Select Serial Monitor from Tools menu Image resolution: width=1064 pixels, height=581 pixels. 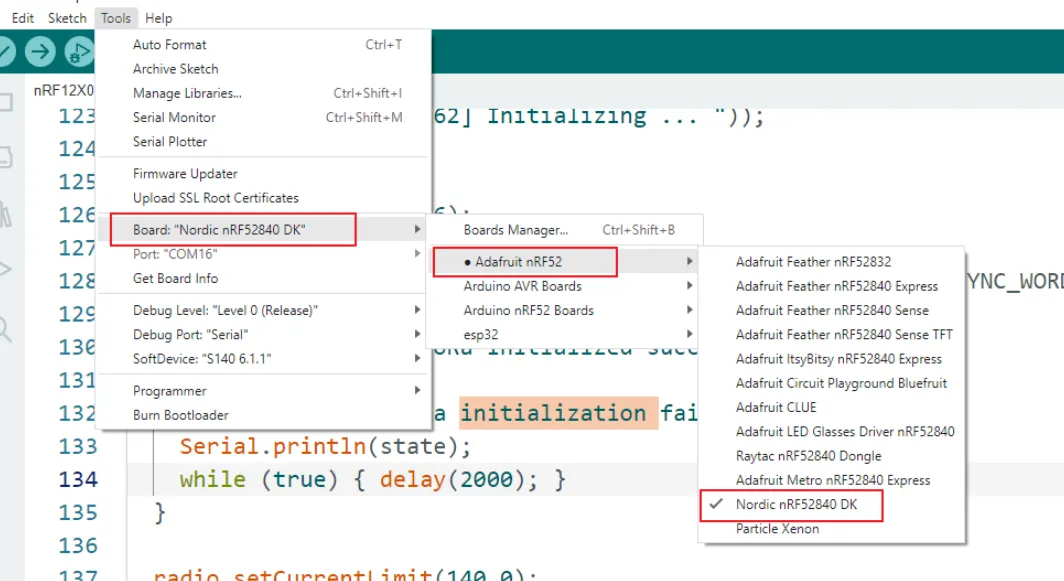tap(174, 117)
